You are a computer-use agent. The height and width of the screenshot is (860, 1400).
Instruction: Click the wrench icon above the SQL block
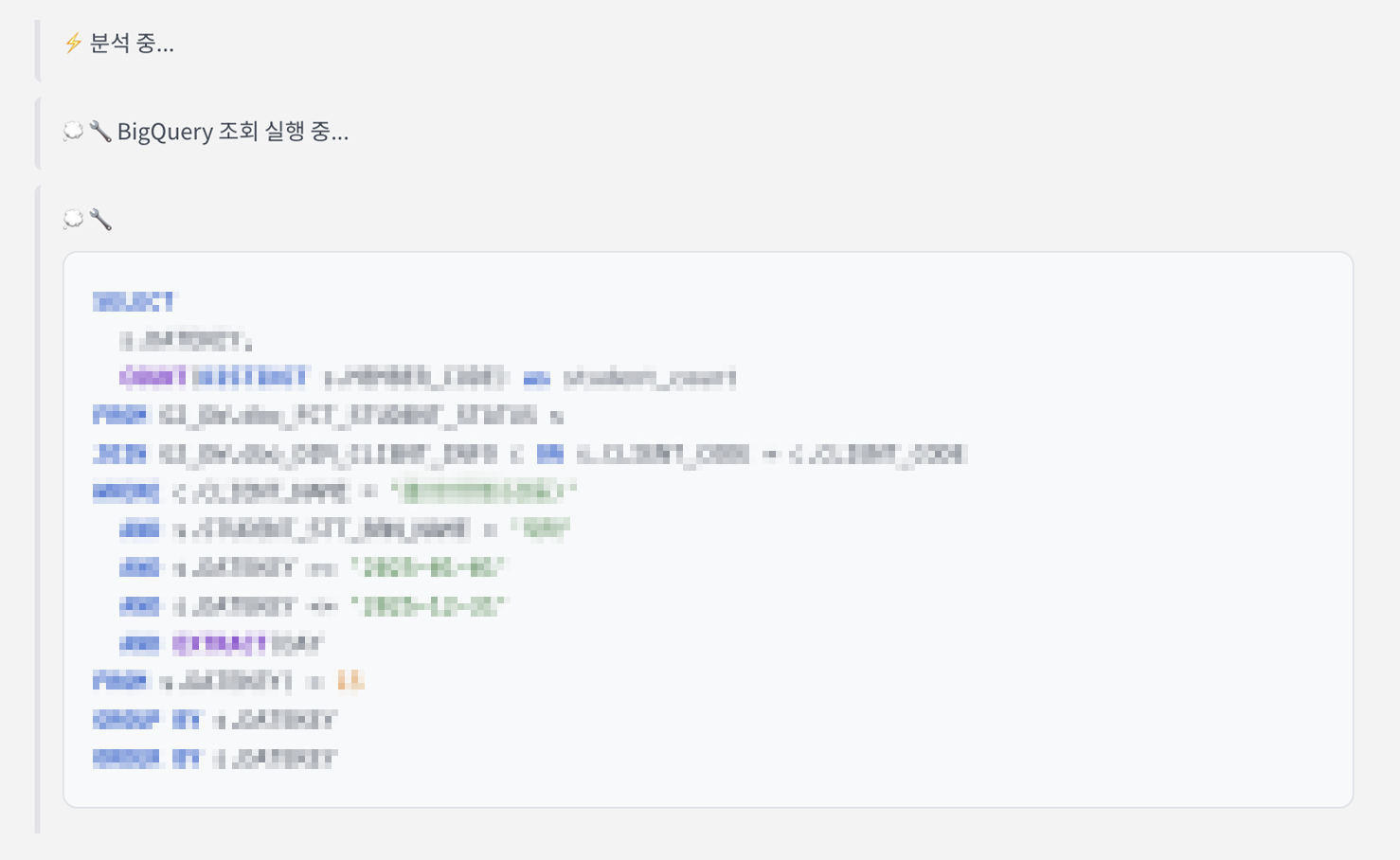[100, 220]
